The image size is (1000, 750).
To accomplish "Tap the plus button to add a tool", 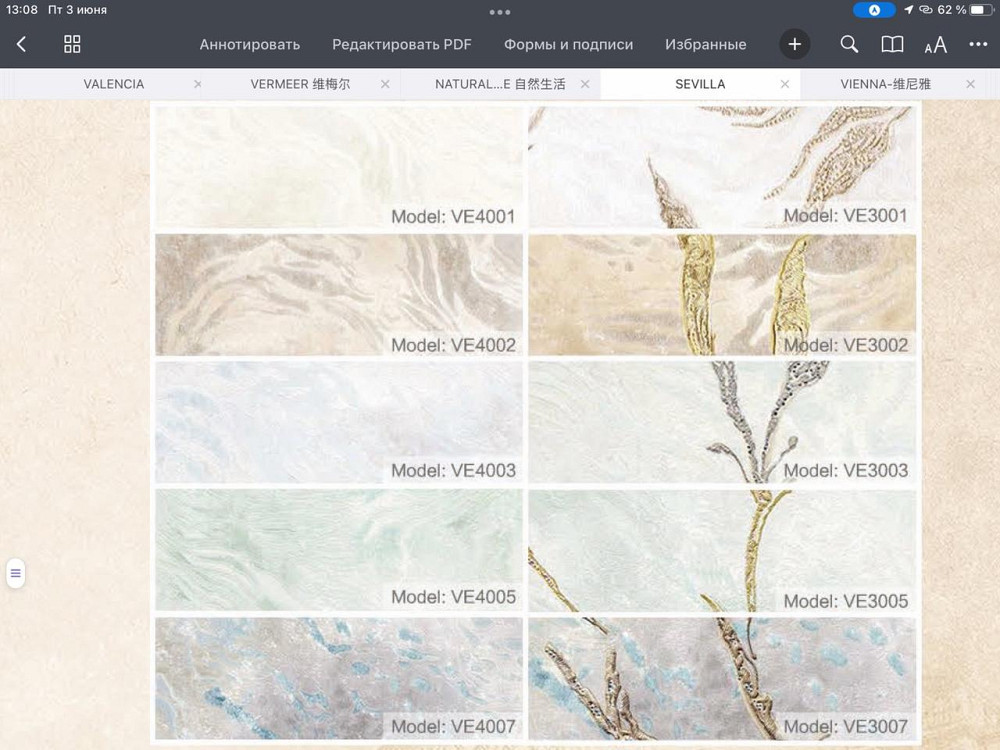I will click(795, 44).
